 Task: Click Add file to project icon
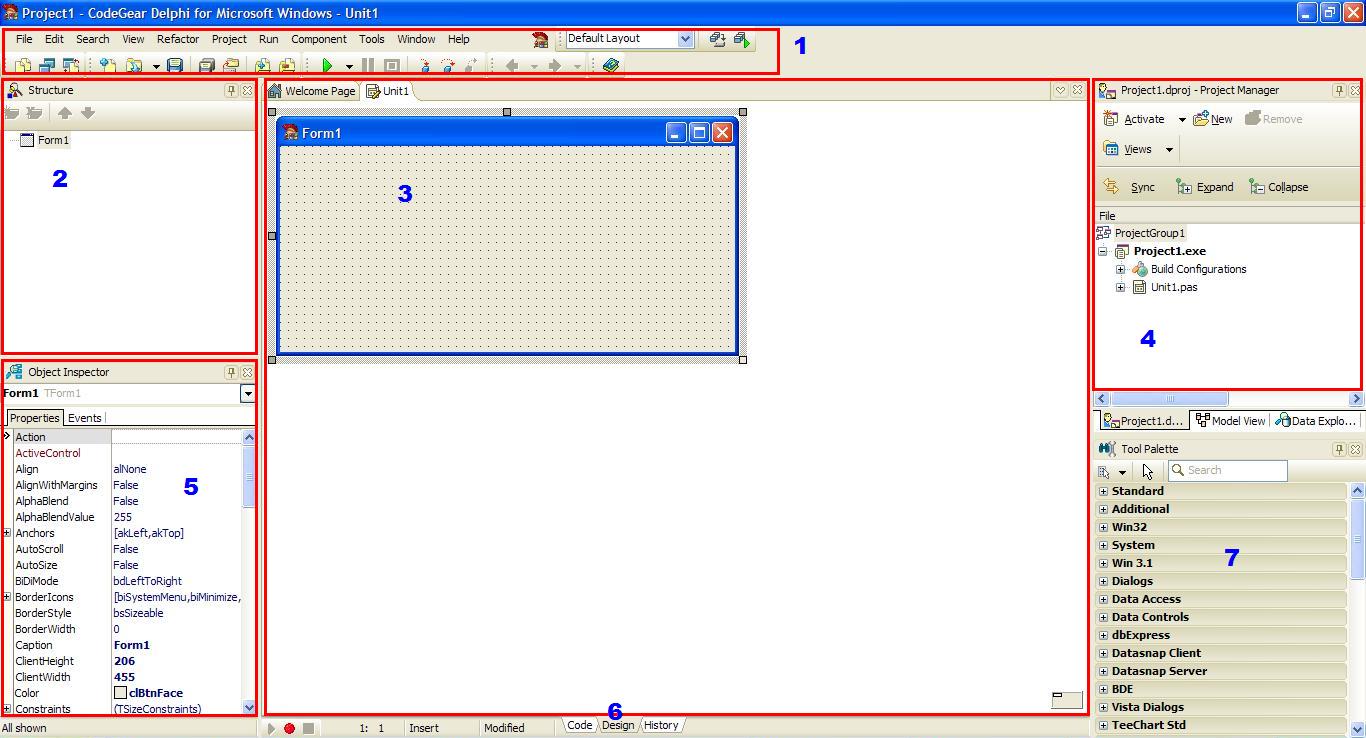262,65
